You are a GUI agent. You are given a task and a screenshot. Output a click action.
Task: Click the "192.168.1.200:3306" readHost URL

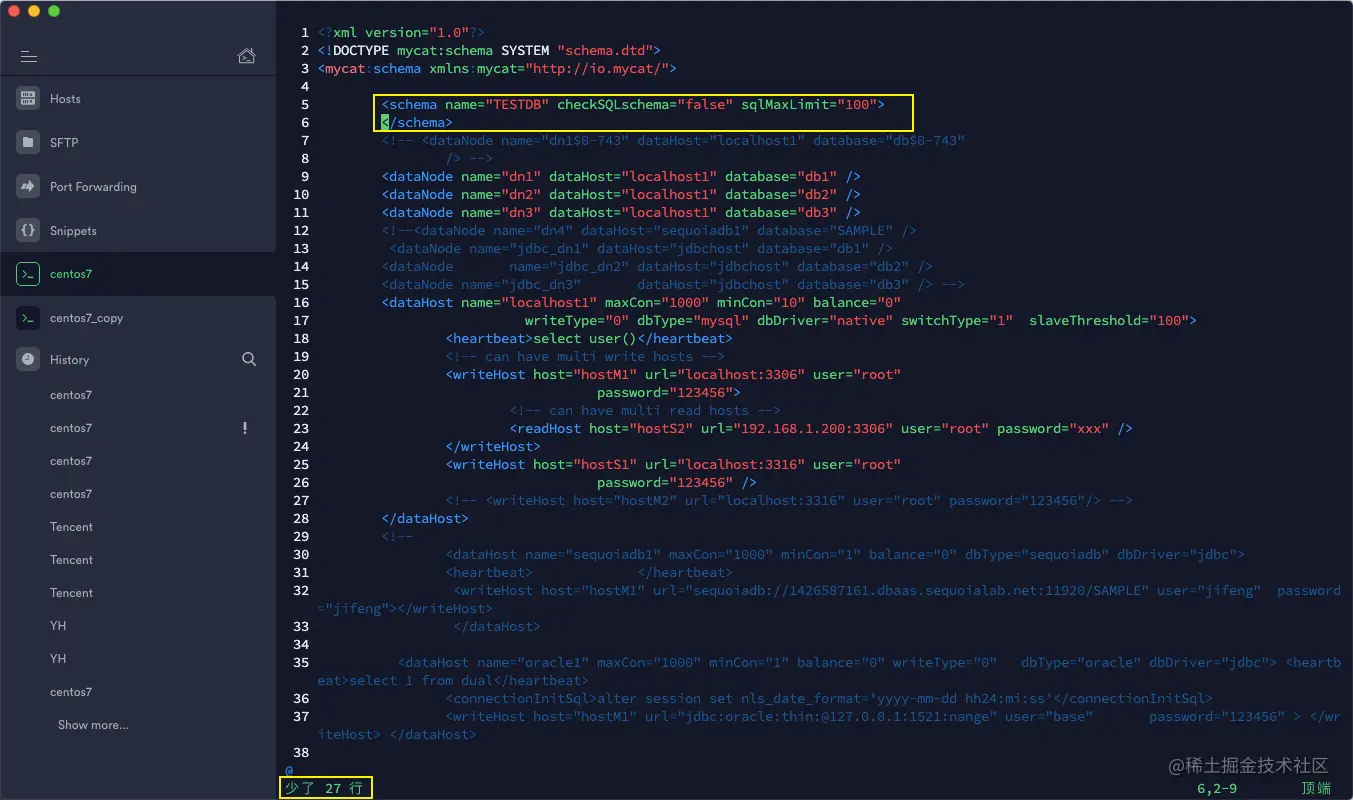click(x=813, y=429)
